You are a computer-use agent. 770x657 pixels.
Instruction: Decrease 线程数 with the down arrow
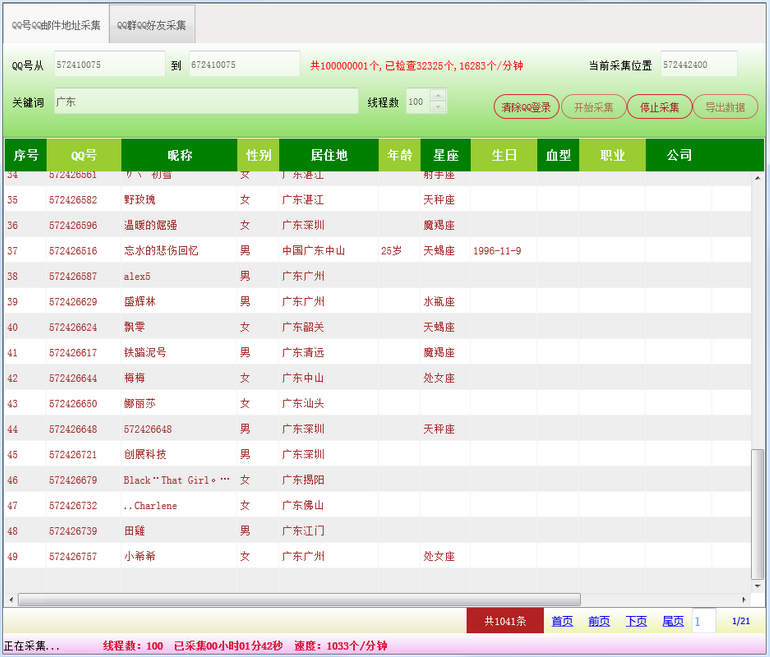[438, 107]
